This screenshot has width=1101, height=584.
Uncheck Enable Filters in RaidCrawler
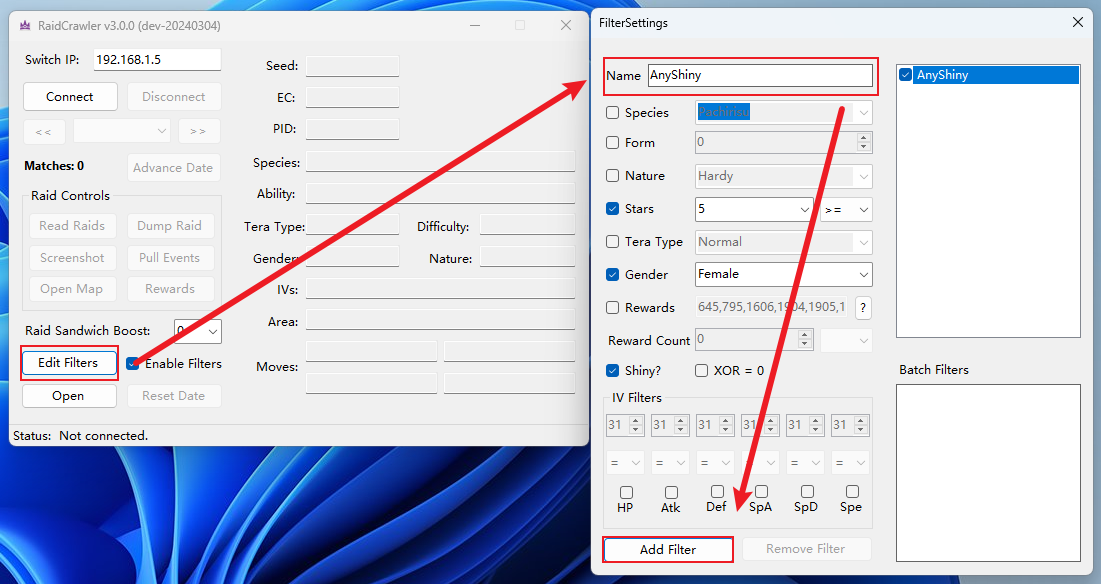click(x=133, y=364)
